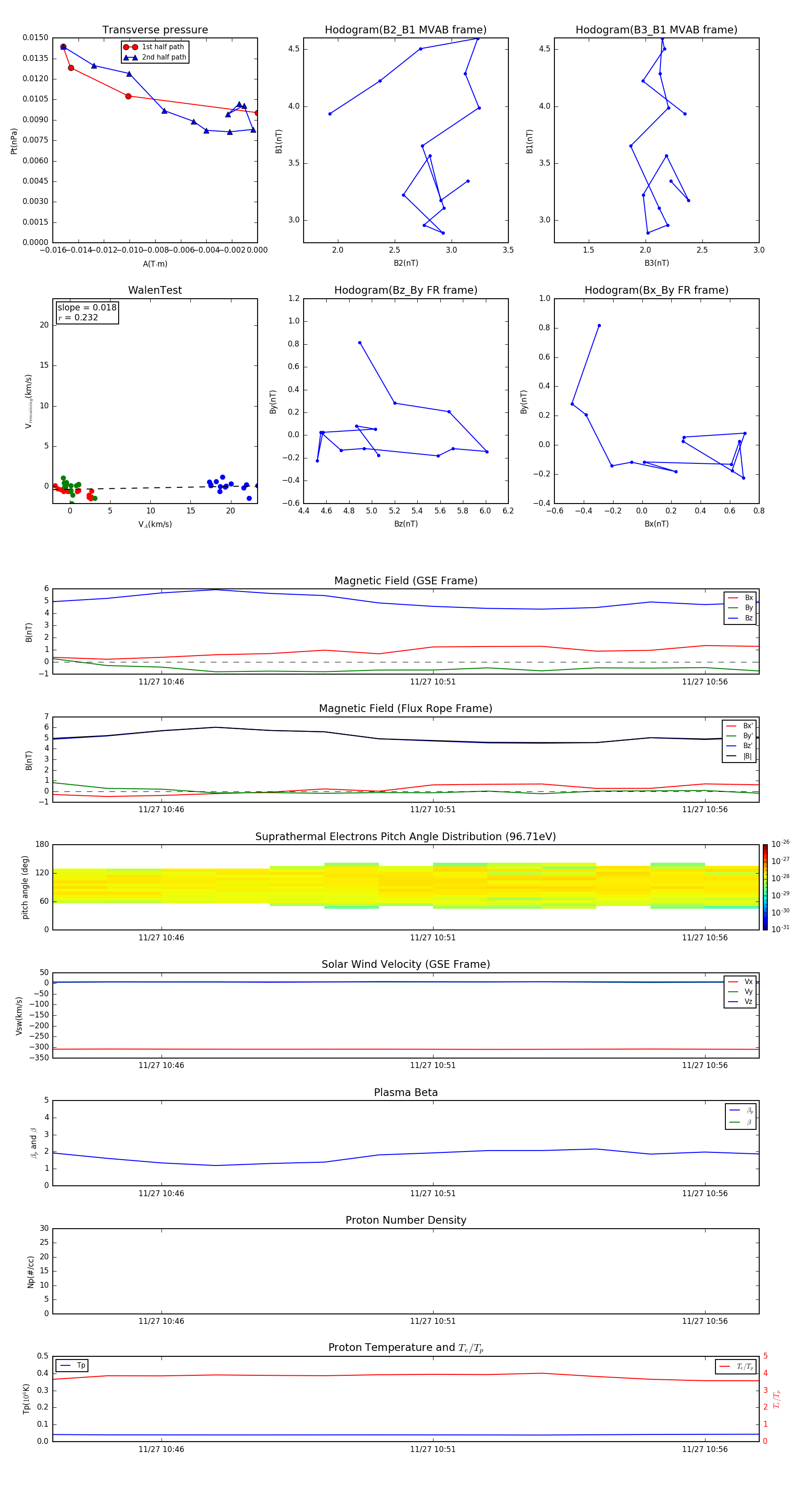Select the 'Tp' legend entry in the temperature panel
The height and width of the screenshot is (1489, 812).
72,1365
